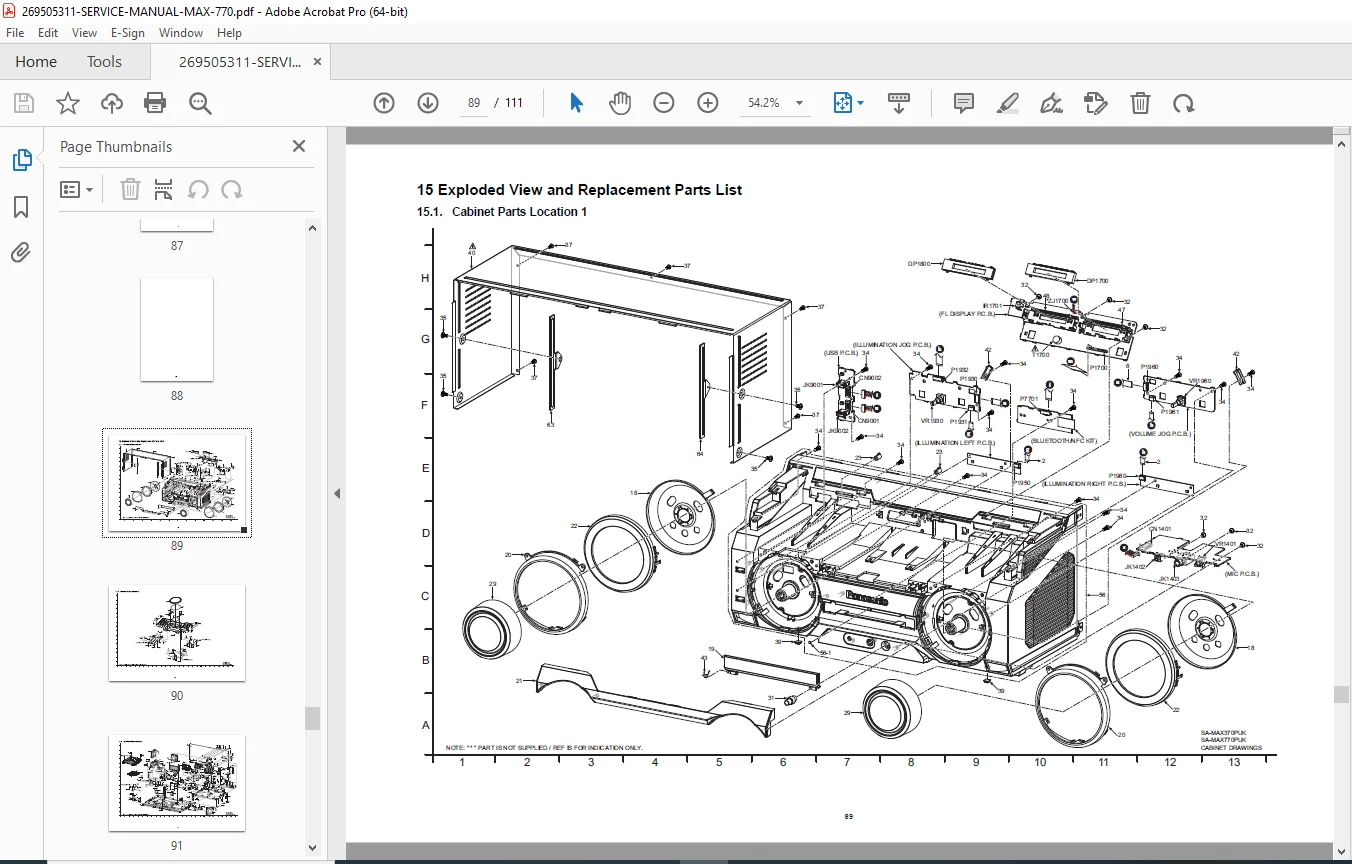1352x864 pixels.
Task: Select the page 90 thumbnail
Action: (x=177, y=633)
